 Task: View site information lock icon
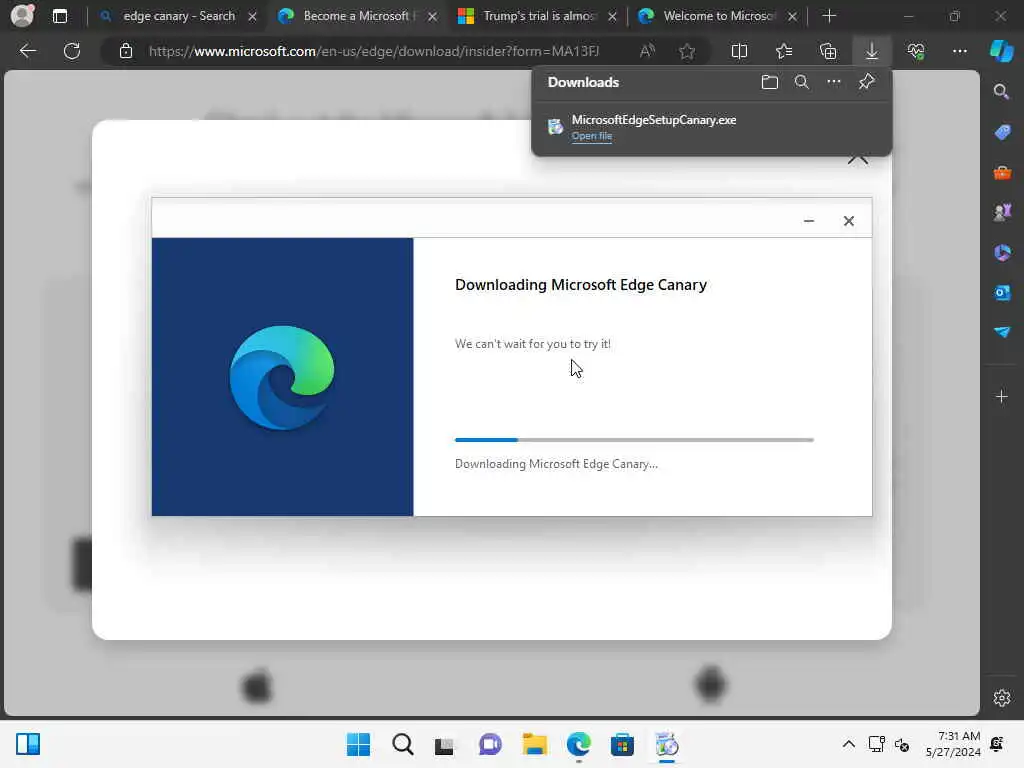pos(126,51)
